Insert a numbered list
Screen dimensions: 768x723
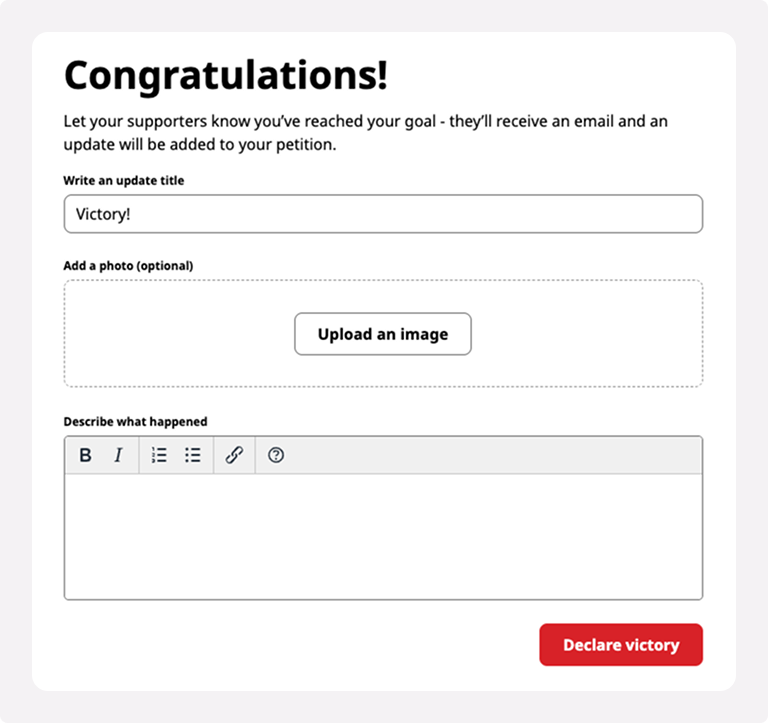point(159,455)
